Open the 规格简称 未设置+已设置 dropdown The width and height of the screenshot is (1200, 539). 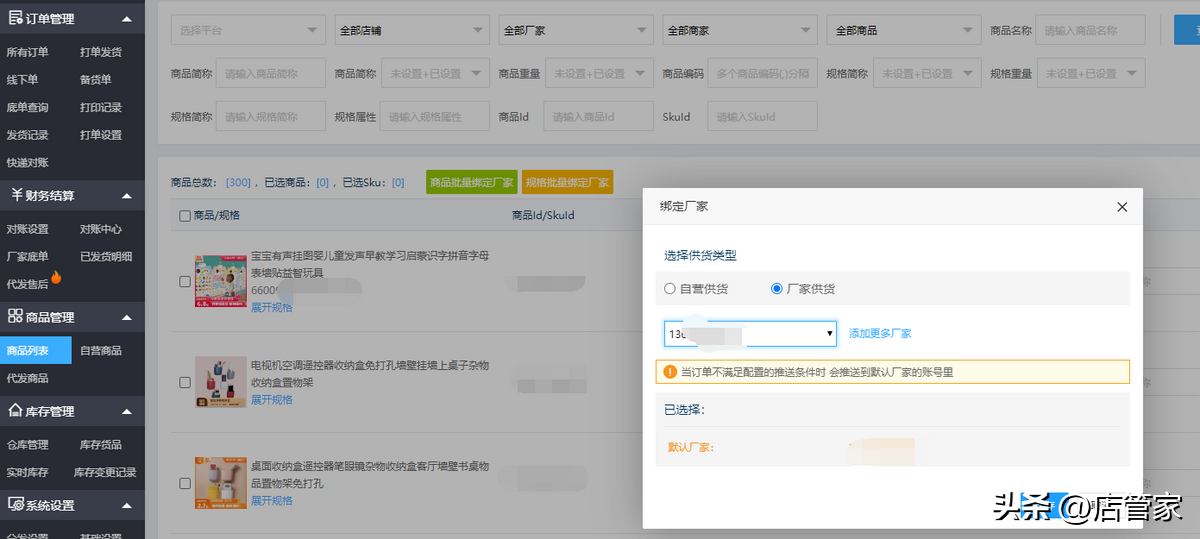pos(927,74)
